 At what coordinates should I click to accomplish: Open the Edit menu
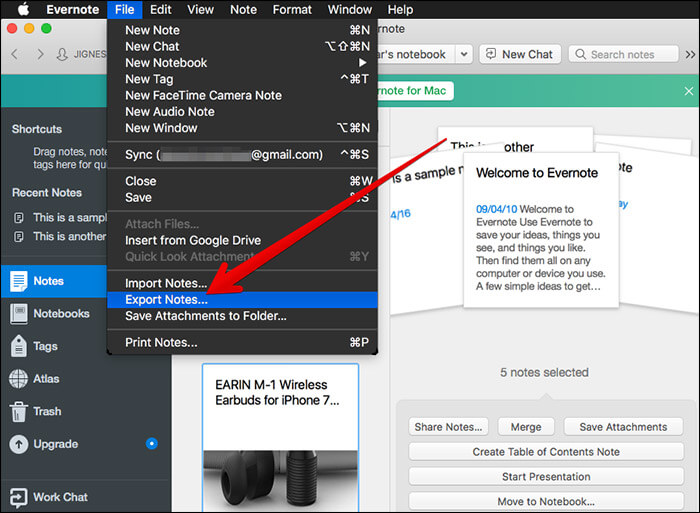click(161, 9)
